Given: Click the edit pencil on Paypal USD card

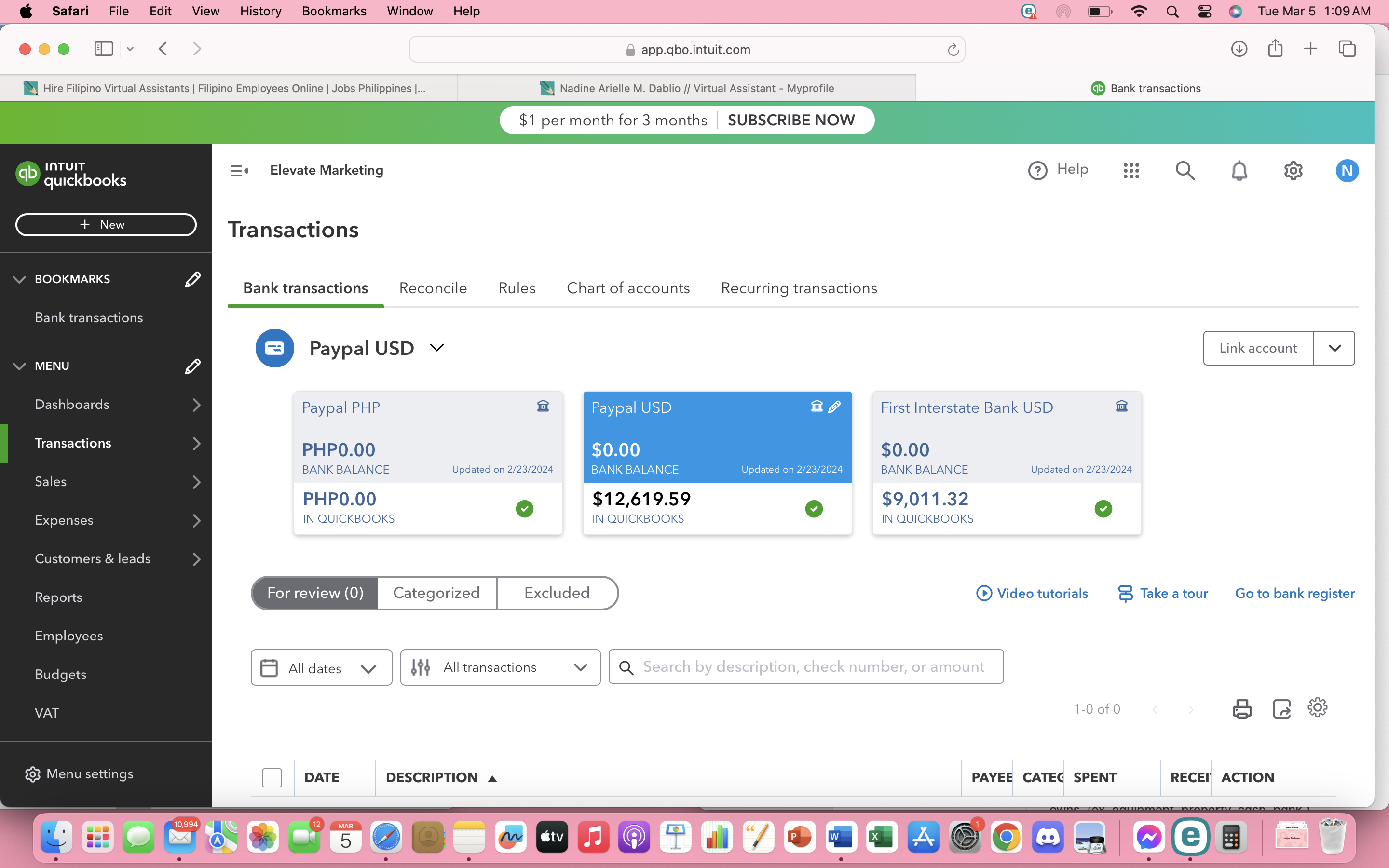Looking at the screenshot, I should click(x=834, y=407).
